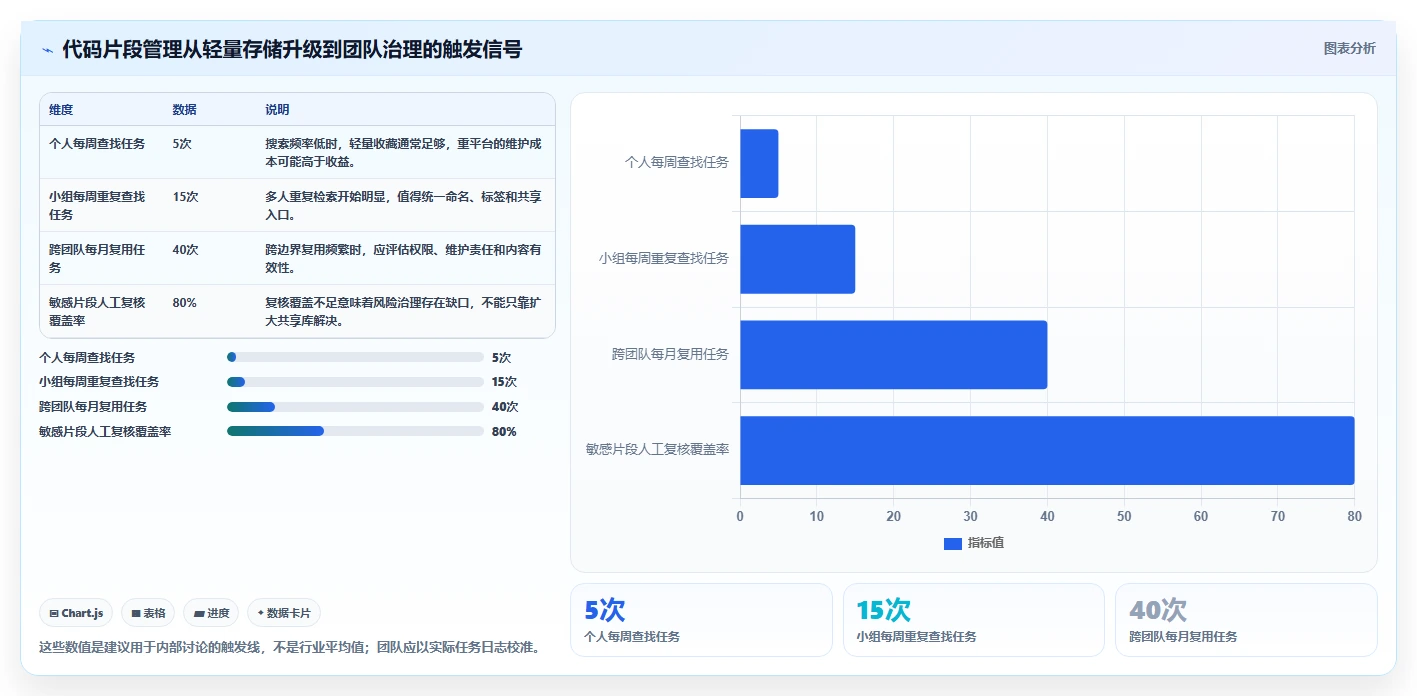This screenshot has width=1417, height=696.
Task: Click the 表格 tag chip
Action: tap(148, 613)
